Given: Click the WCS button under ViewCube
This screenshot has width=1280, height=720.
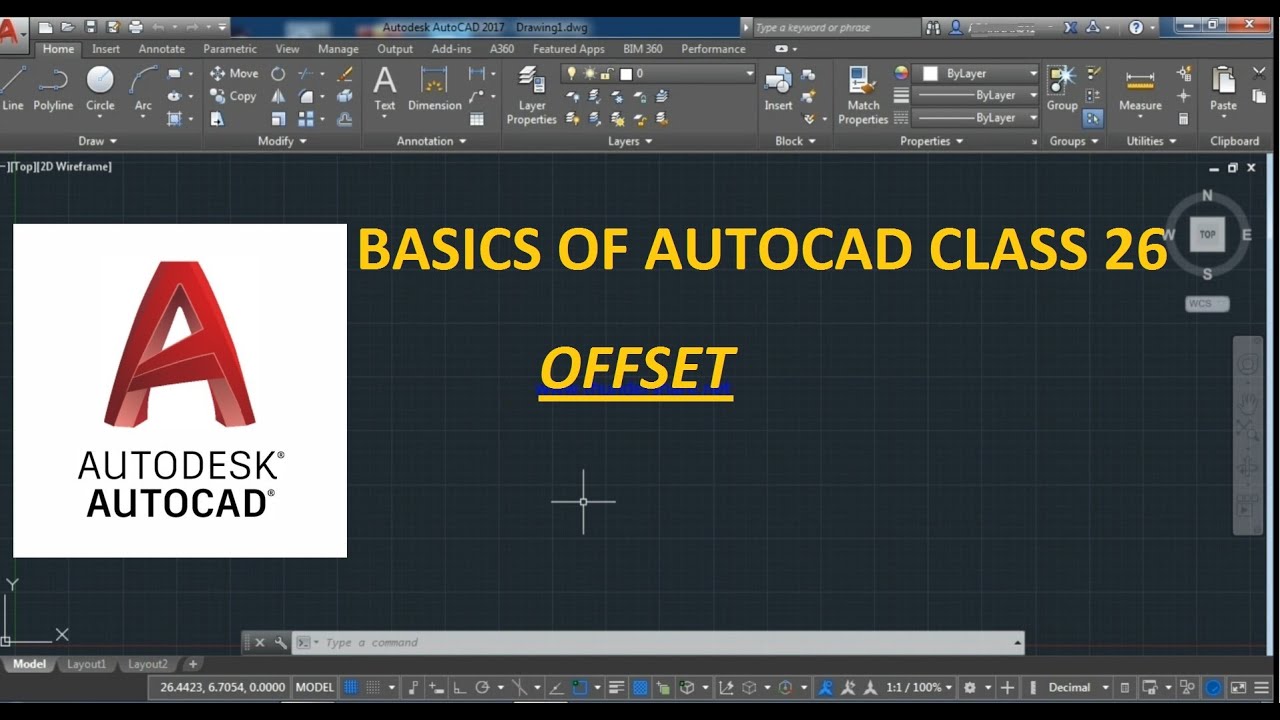Looking at the screenshot, I should click(x=1207, y=304).
